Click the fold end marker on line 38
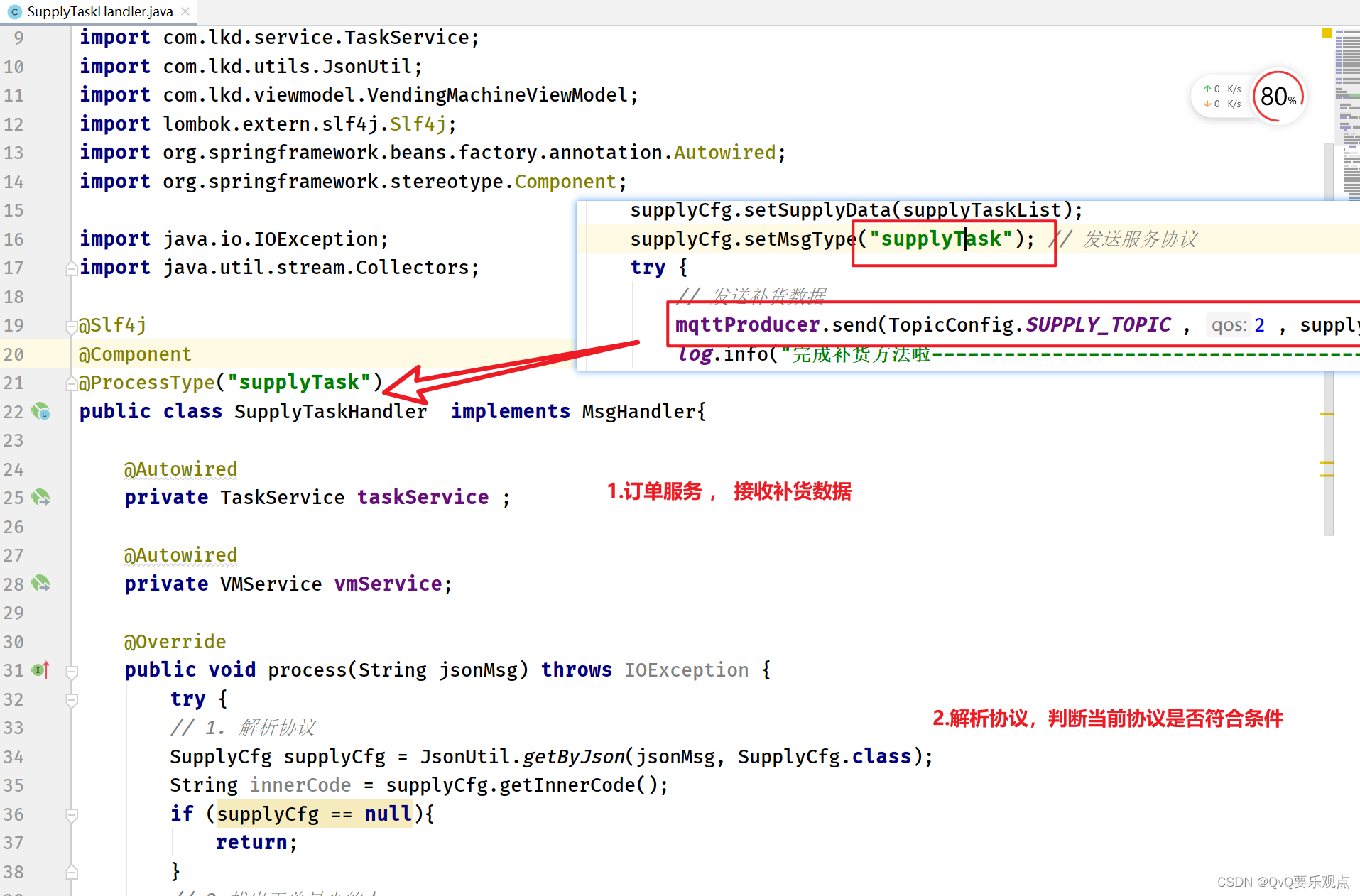1360x896 pixels. tap(72, 872)
